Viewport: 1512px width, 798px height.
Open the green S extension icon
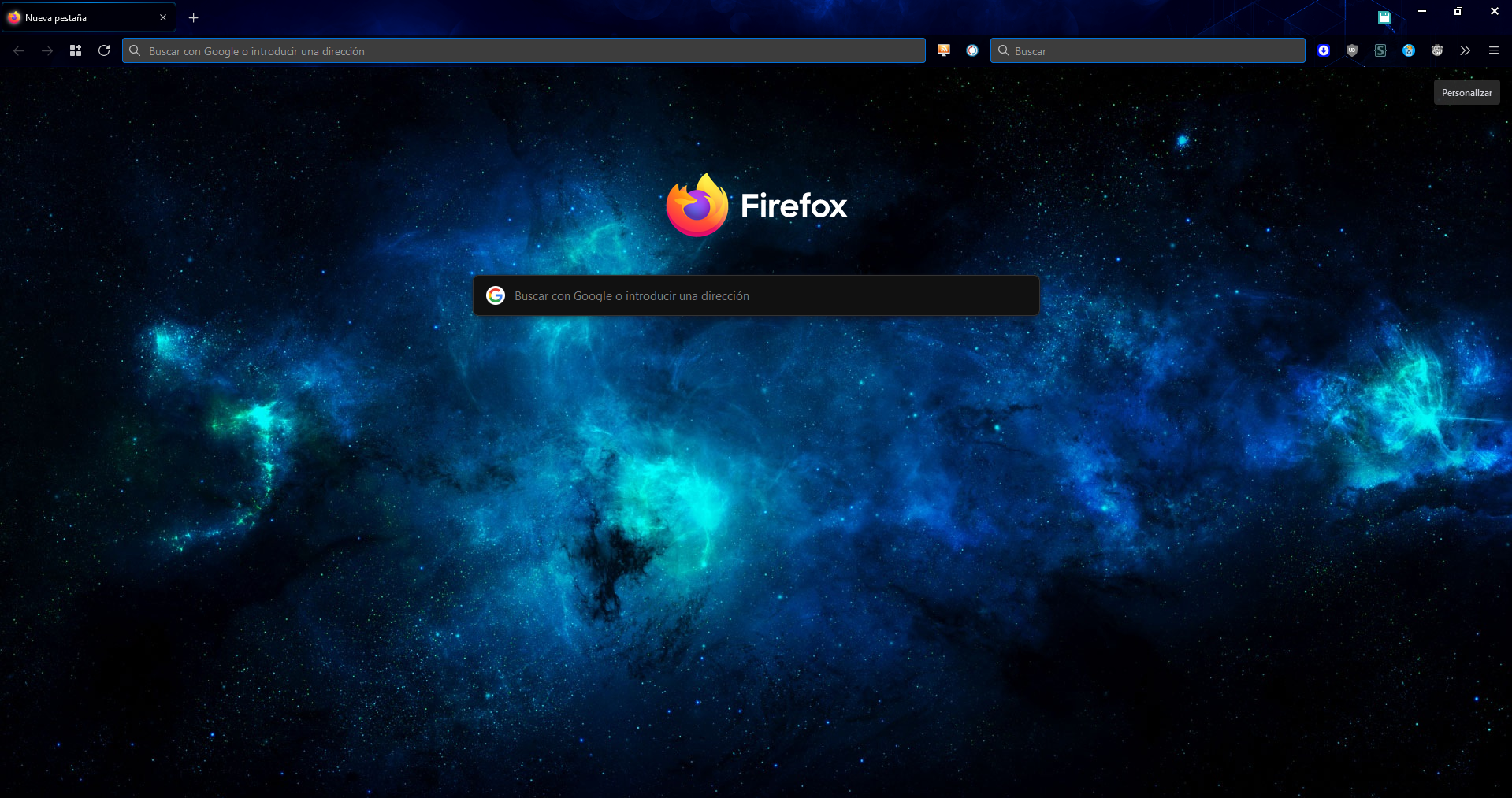click(1380, 50)
